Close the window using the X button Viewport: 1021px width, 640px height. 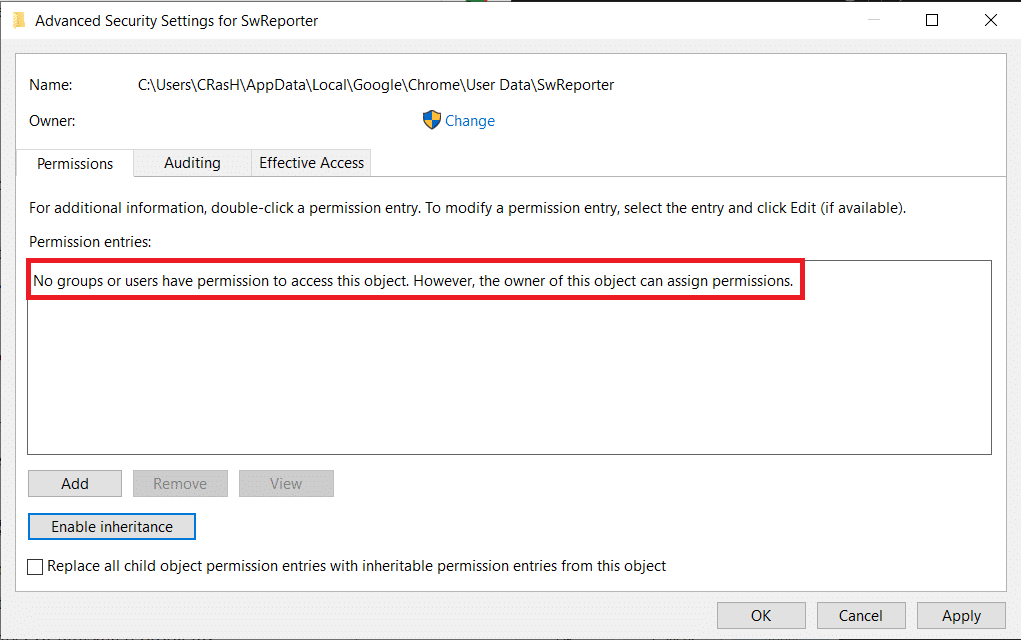pyautogui.click(x=991, y=20)
